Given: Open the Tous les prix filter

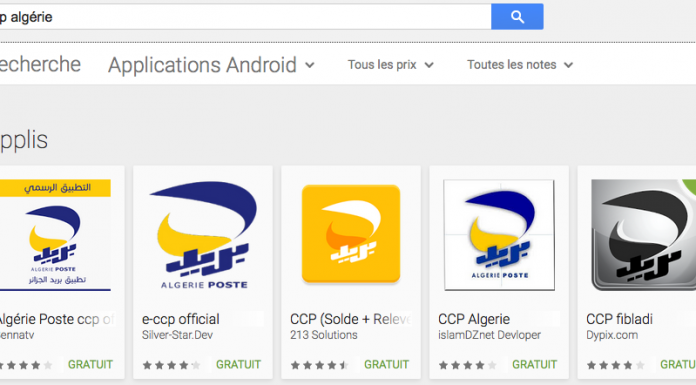Looking at the screenshot, I should click(391, 65).
